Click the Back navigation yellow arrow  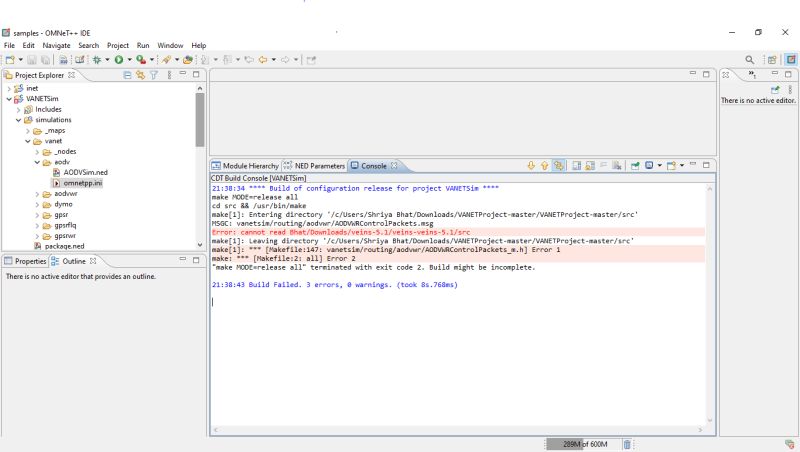coord(263,60)
